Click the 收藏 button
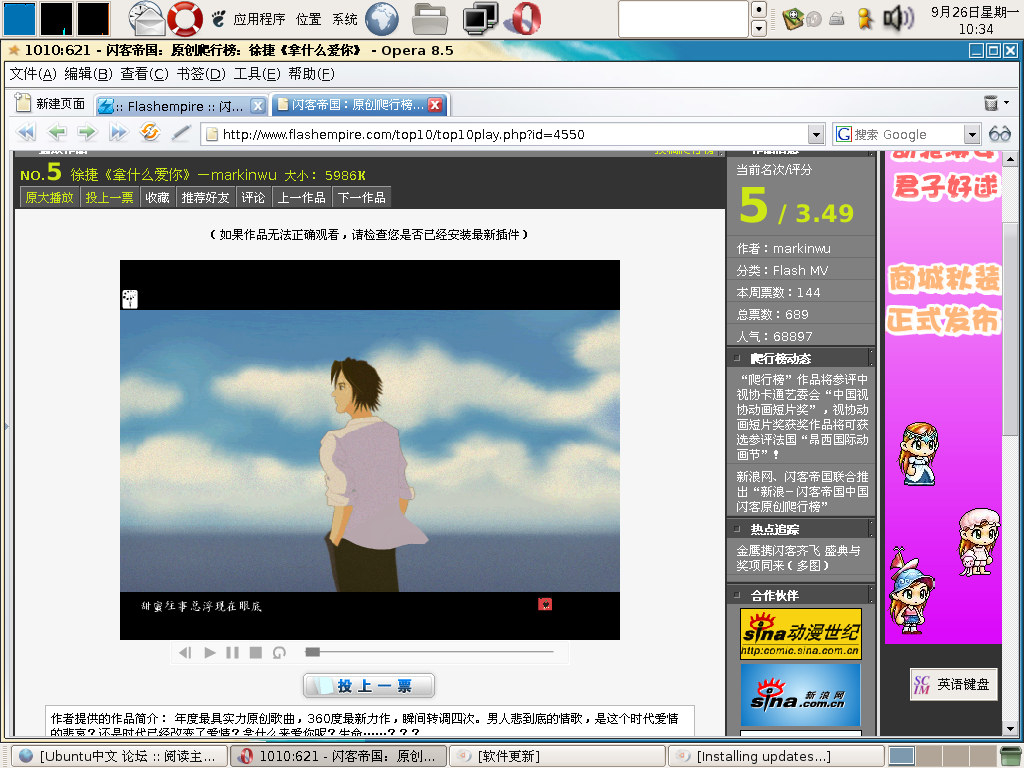 (x=157, y=197)
